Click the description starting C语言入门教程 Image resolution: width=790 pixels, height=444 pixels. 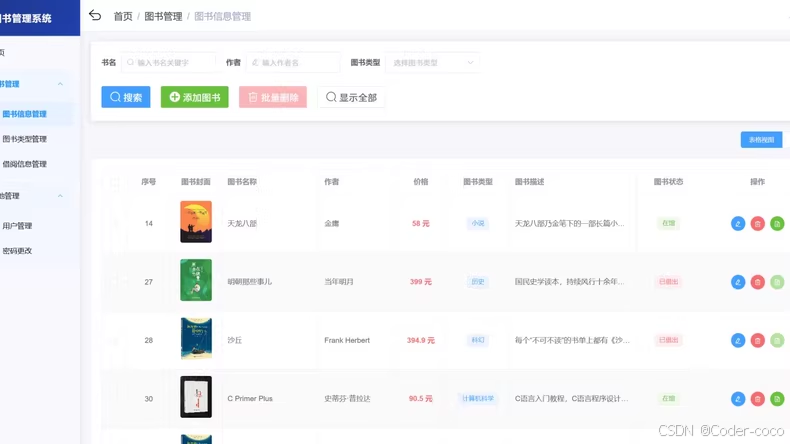pos(571,398)
